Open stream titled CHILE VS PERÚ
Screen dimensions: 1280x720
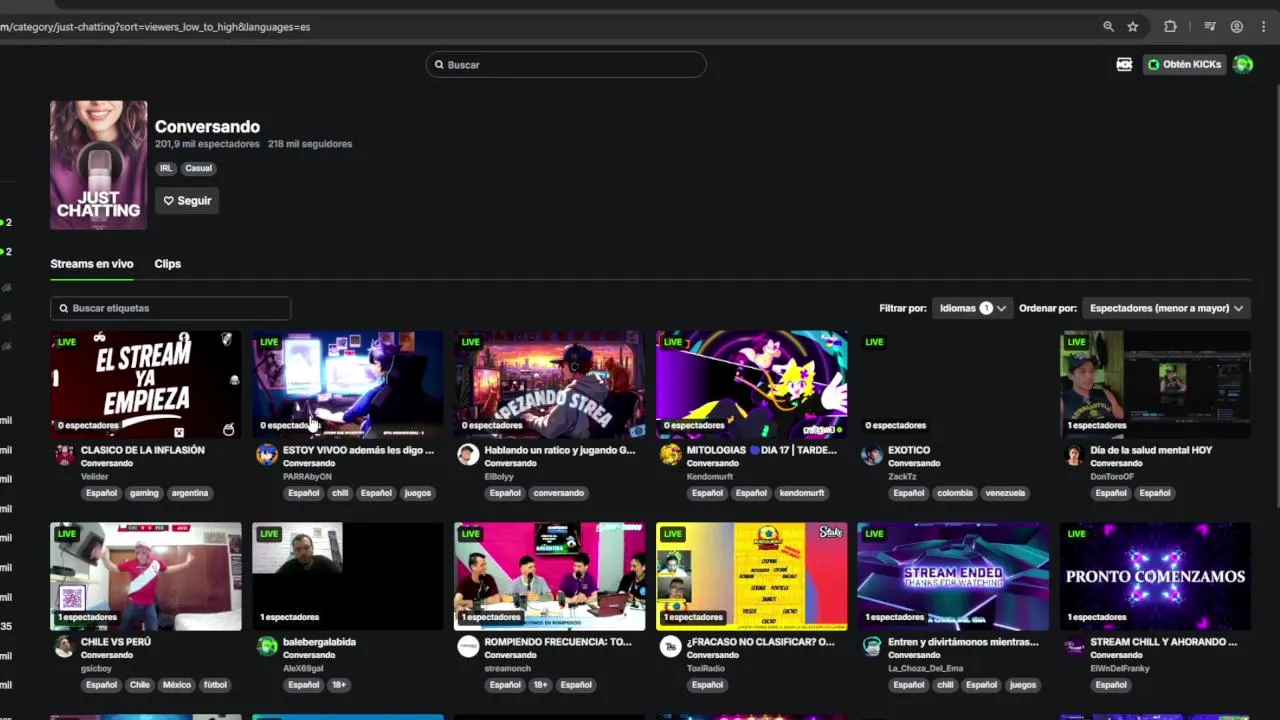pyautogui.click(x=116, y=642)
